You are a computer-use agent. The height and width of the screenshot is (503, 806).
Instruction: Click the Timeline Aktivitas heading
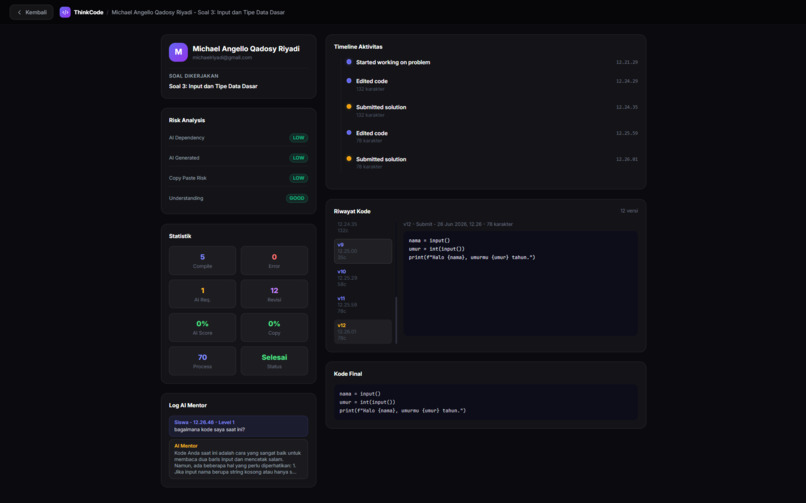(358, 47)
